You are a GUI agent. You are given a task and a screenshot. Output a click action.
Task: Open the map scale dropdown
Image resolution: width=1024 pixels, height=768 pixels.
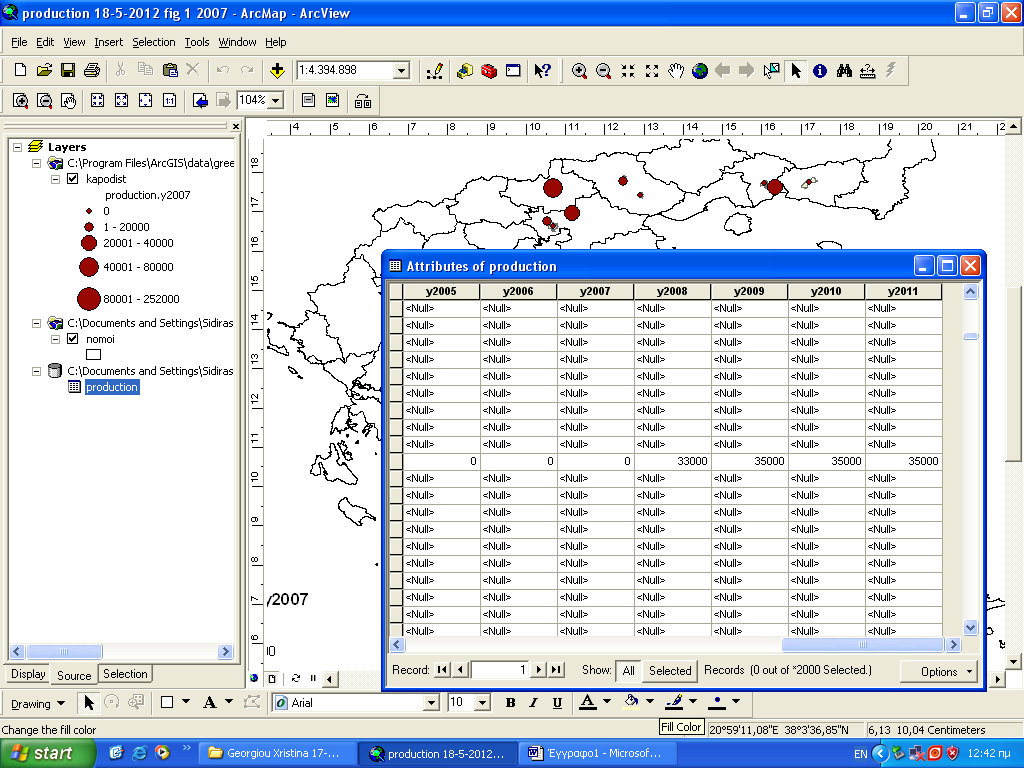coord(402,71)
